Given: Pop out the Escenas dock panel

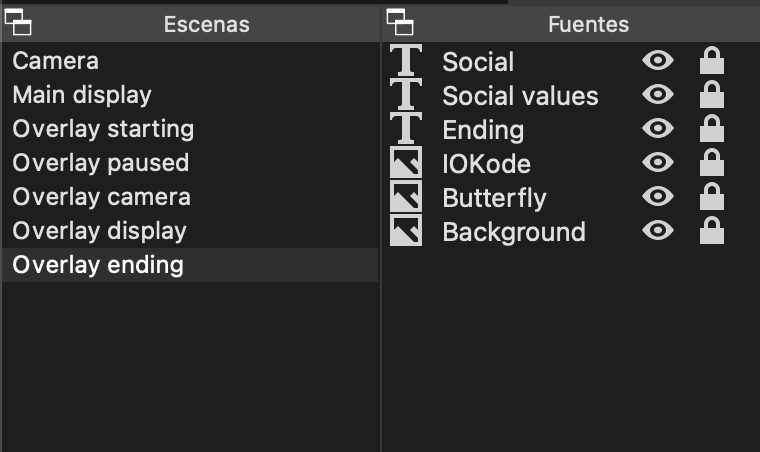Looking at the screenshot, I should (x=19, y=23).
